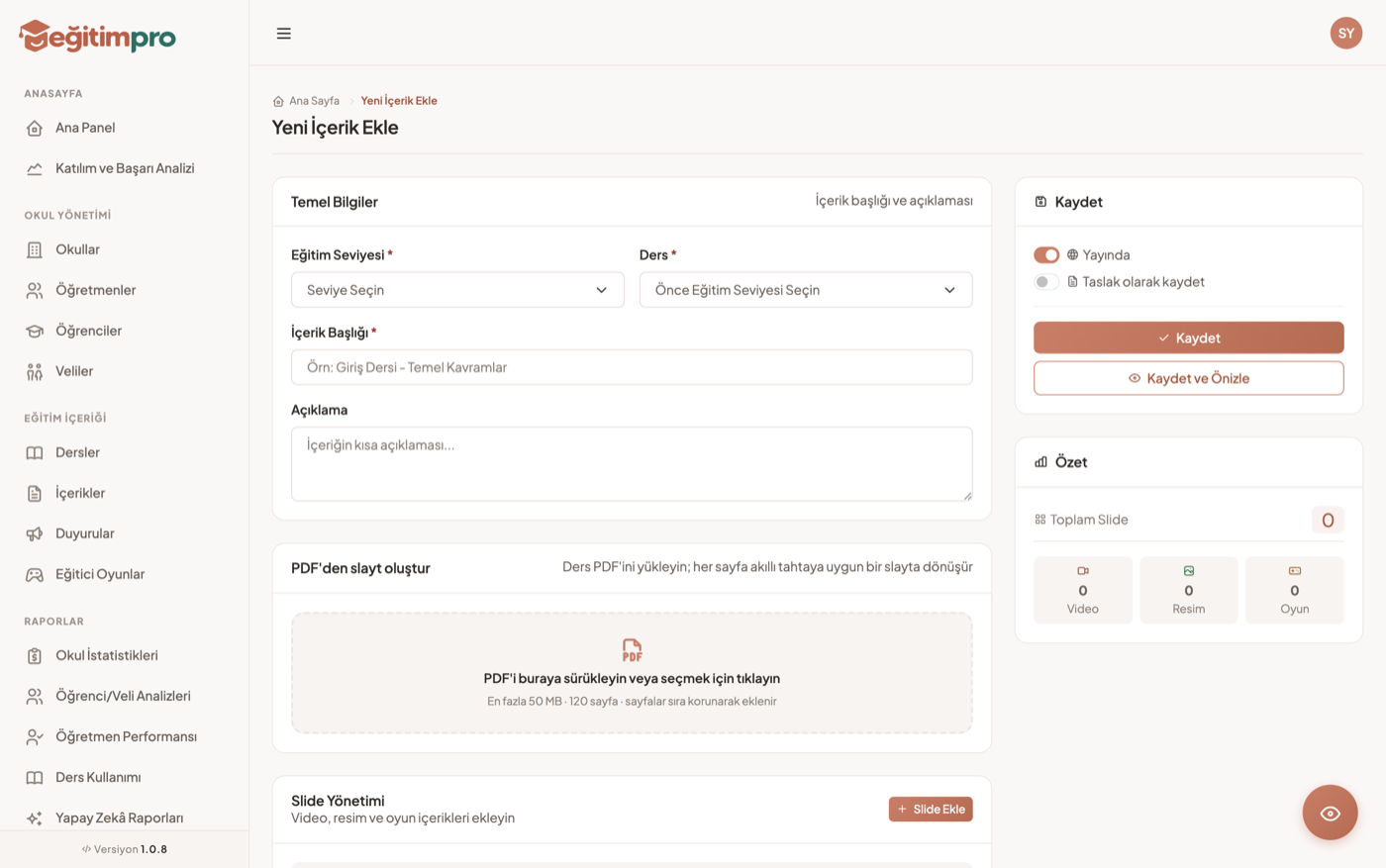The image size is (1386, 868).
Task: Click the PDF upload icon
Action: 632,650
